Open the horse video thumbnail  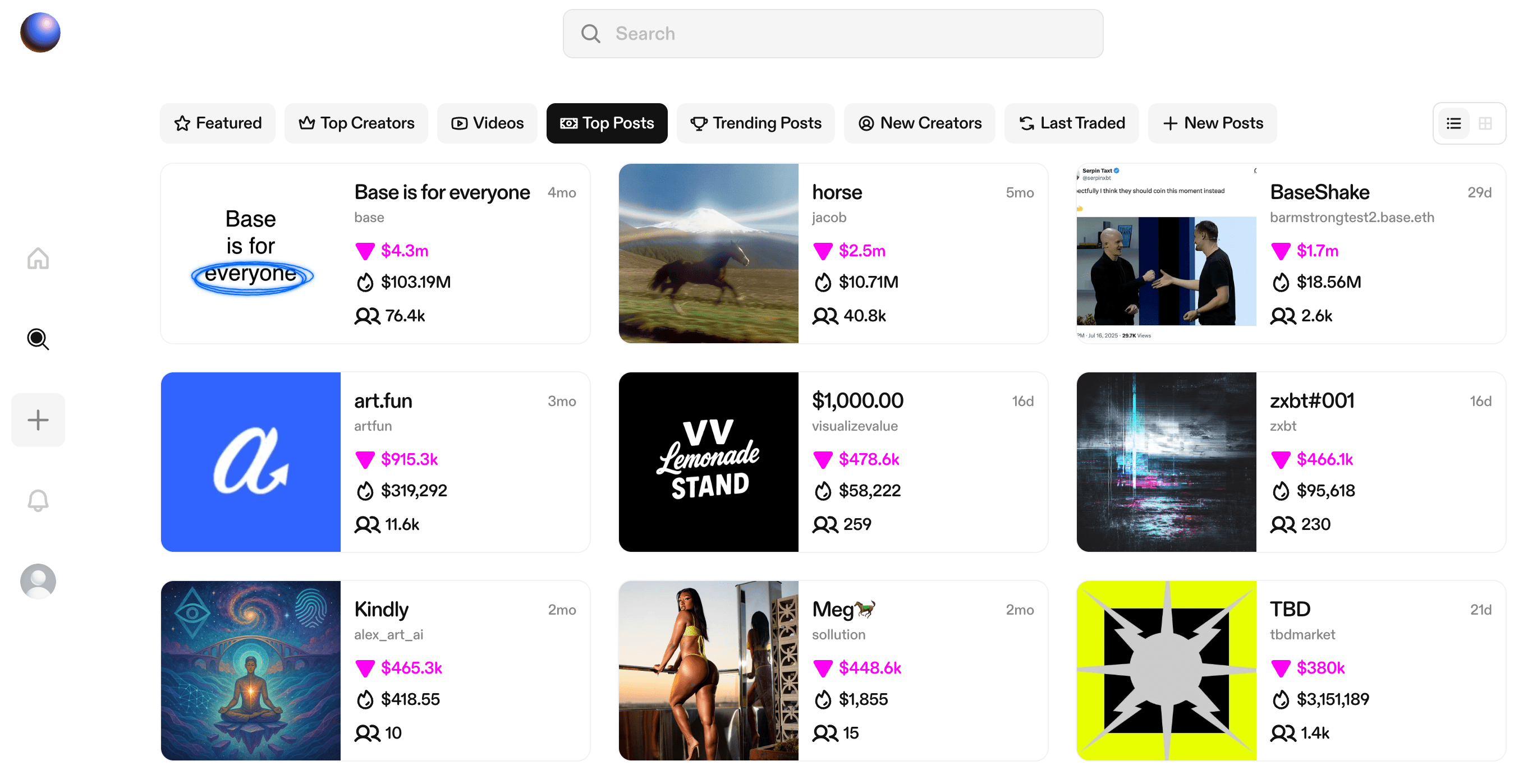coord(708,253)
